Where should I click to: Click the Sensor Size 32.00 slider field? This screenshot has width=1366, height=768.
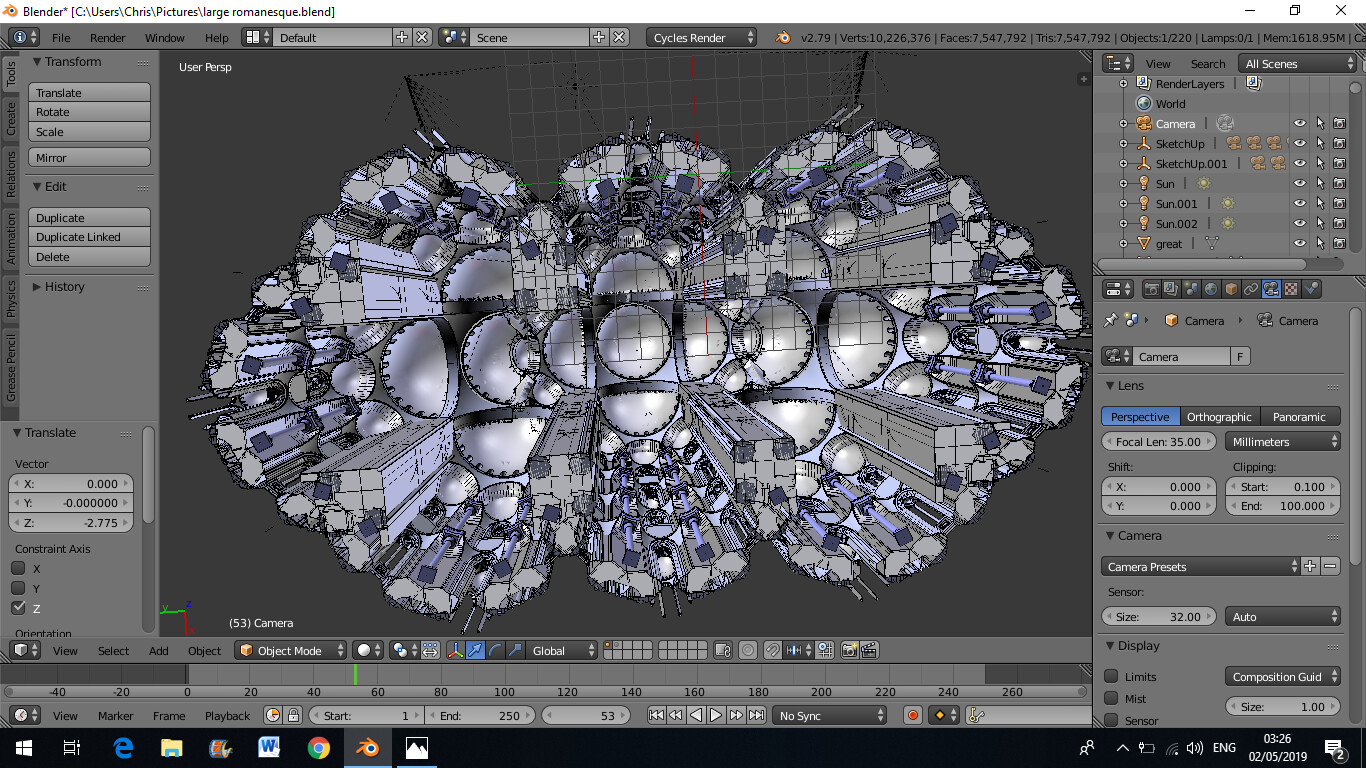pos(1159,616)
